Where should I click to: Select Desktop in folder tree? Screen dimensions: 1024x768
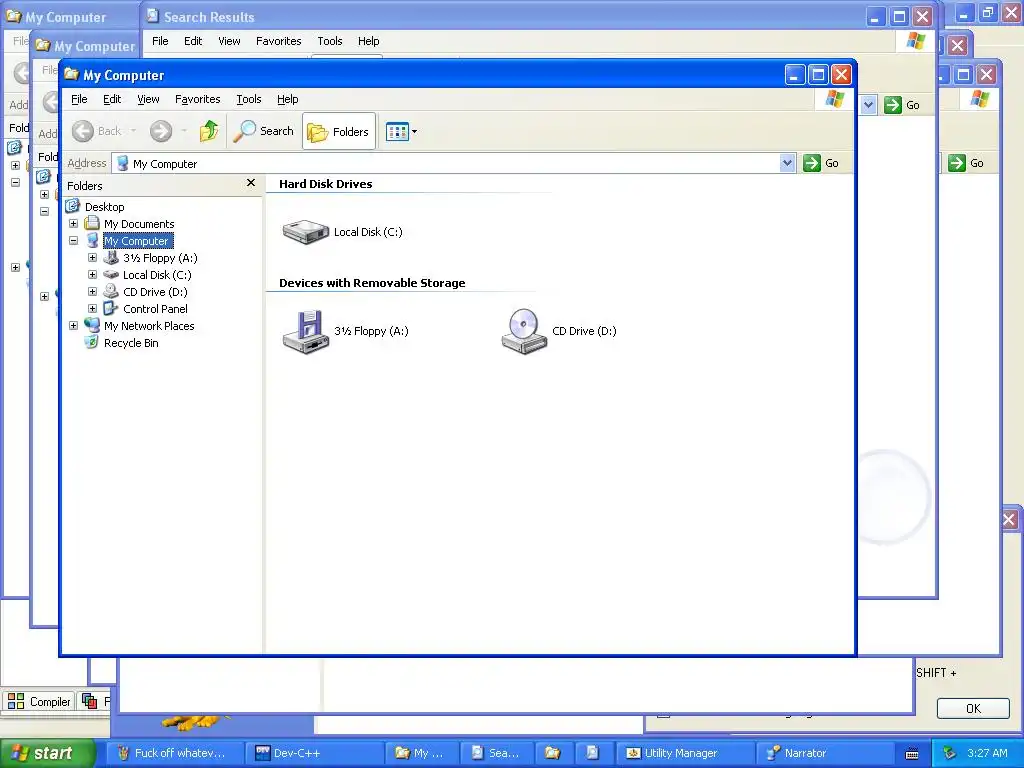(104, 207)
